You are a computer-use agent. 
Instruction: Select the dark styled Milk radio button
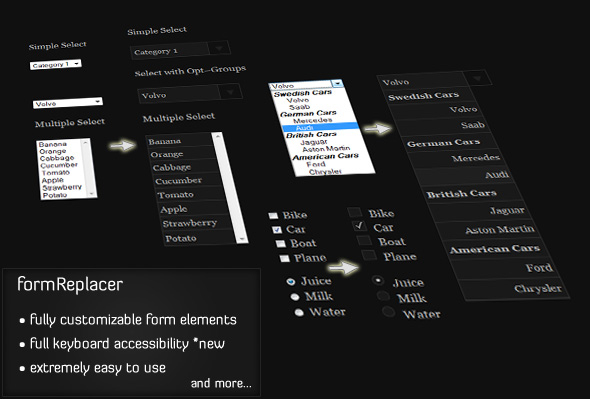click(383, 296)
